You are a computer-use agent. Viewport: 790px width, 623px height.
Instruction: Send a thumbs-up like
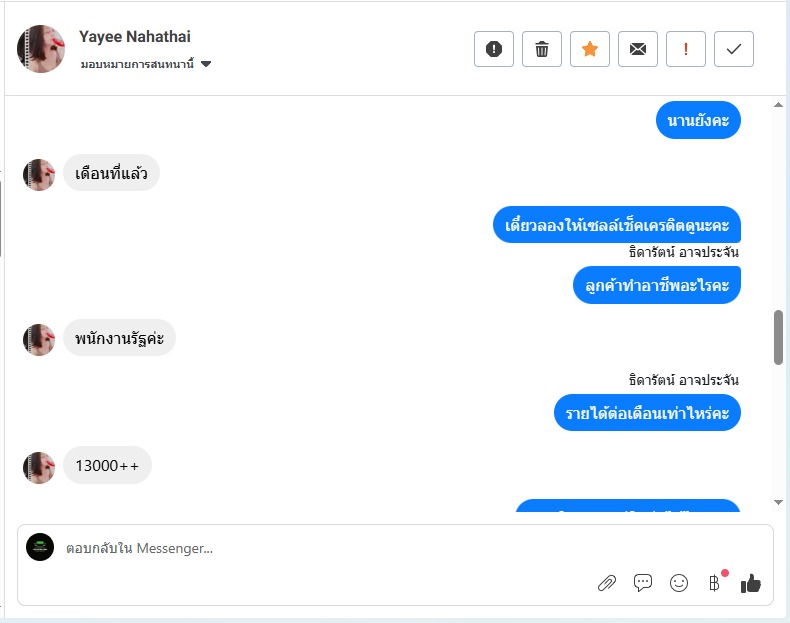coord(751,583)
